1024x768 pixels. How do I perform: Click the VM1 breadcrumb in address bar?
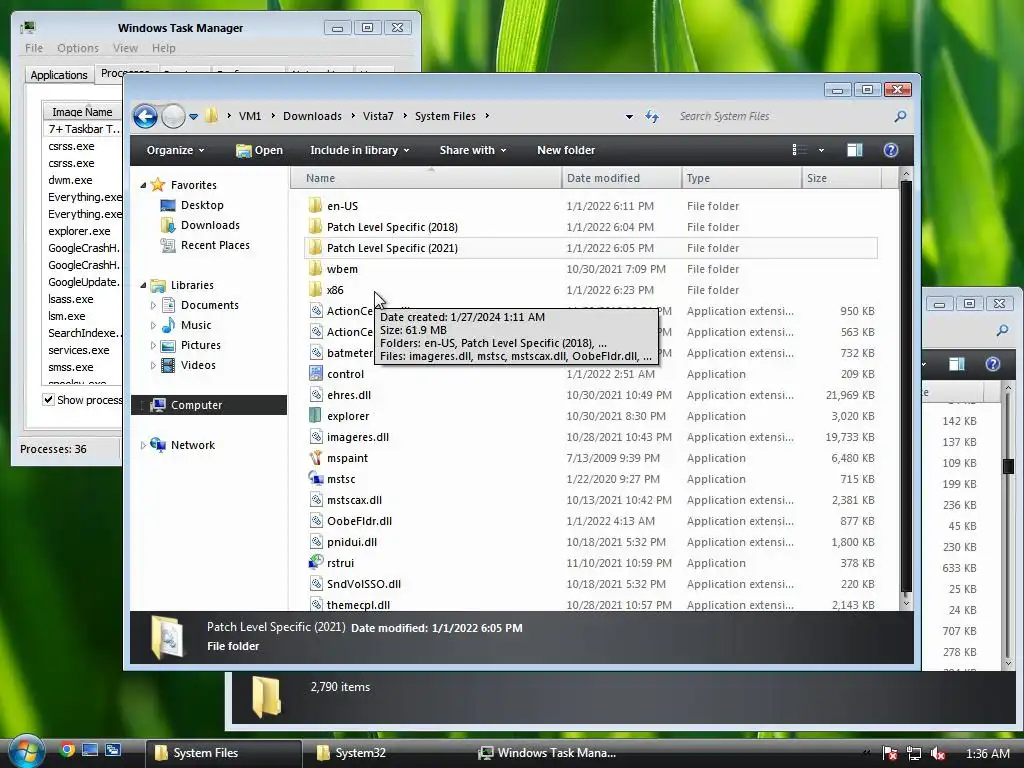(249, 116)
